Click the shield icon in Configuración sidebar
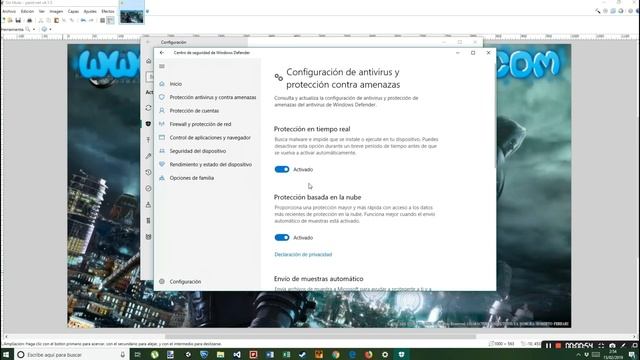Image resolution: width=640 pixels, height=360 pixels. pos(149,124)
